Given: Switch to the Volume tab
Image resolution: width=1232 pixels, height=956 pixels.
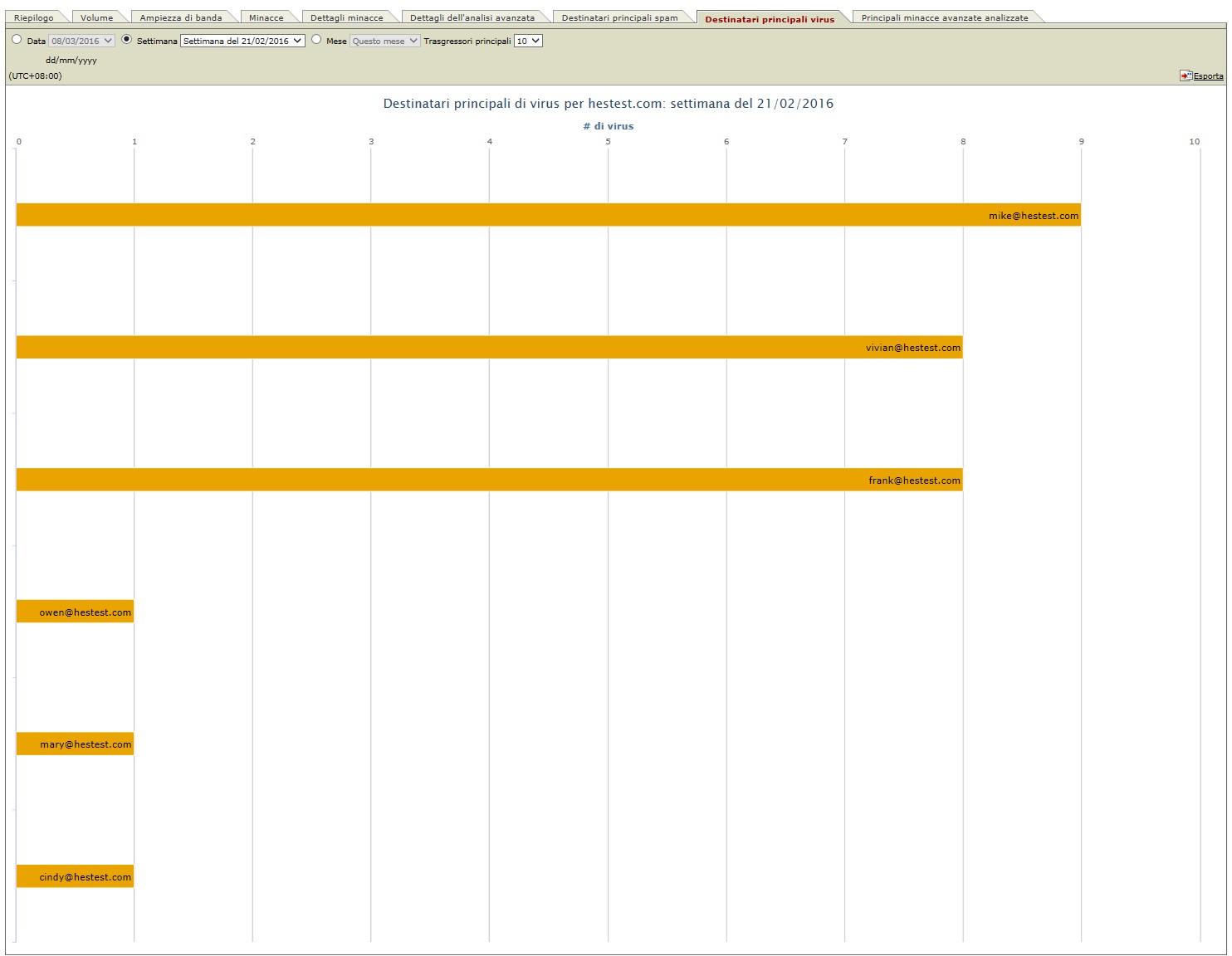Looking at the screenshot, I should pyautogui.click(x=96, y=17).
